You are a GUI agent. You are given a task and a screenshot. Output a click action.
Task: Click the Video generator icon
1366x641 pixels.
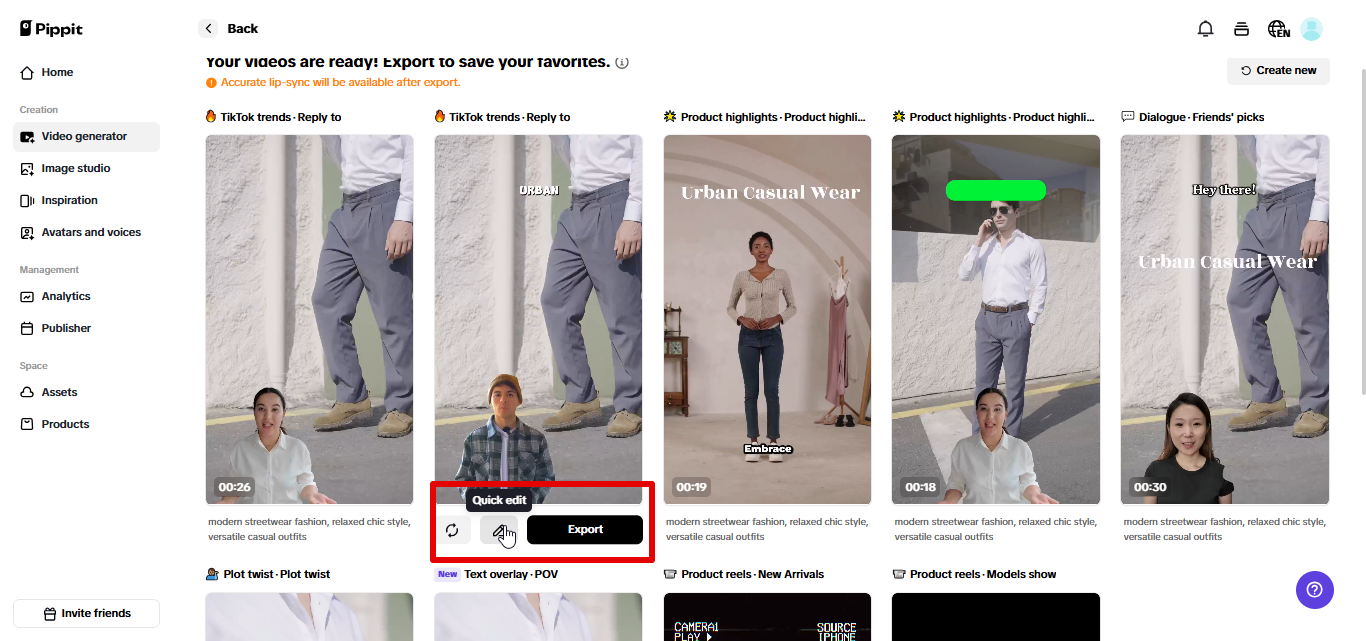[27, 136]
